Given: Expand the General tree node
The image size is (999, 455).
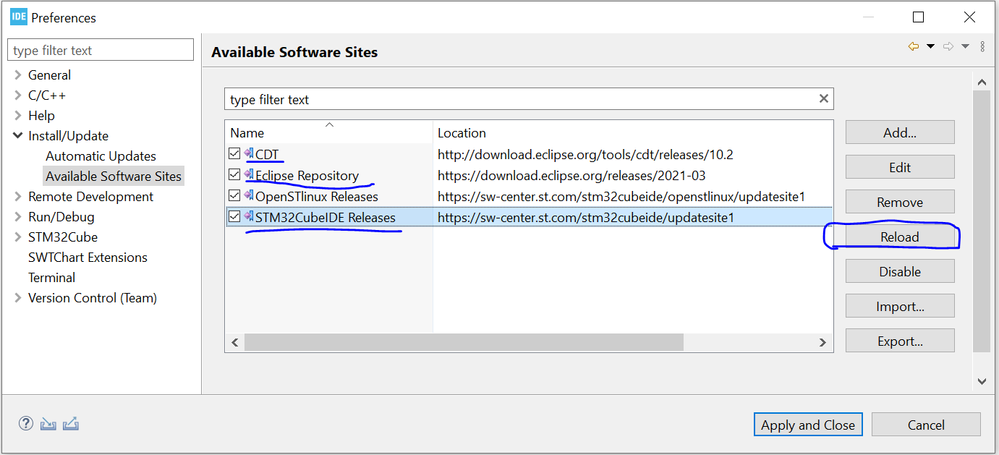Looking at the screenshot, I should click(x=17, y=75).
